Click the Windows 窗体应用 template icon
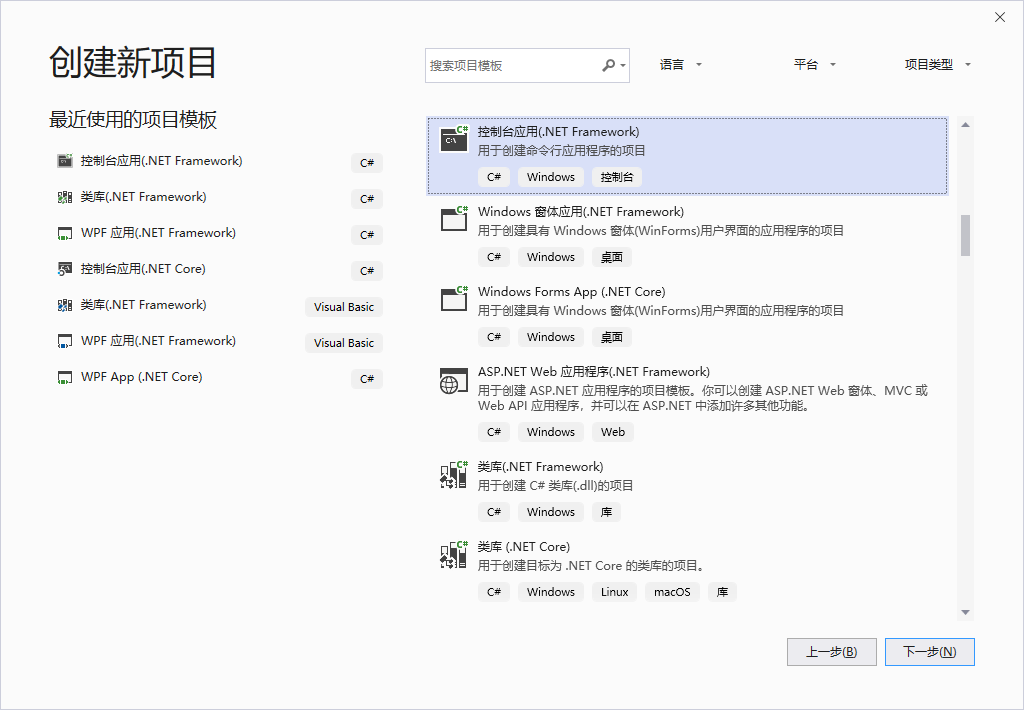This screenshot has height=710, width=1024. (x=454, y=219)
